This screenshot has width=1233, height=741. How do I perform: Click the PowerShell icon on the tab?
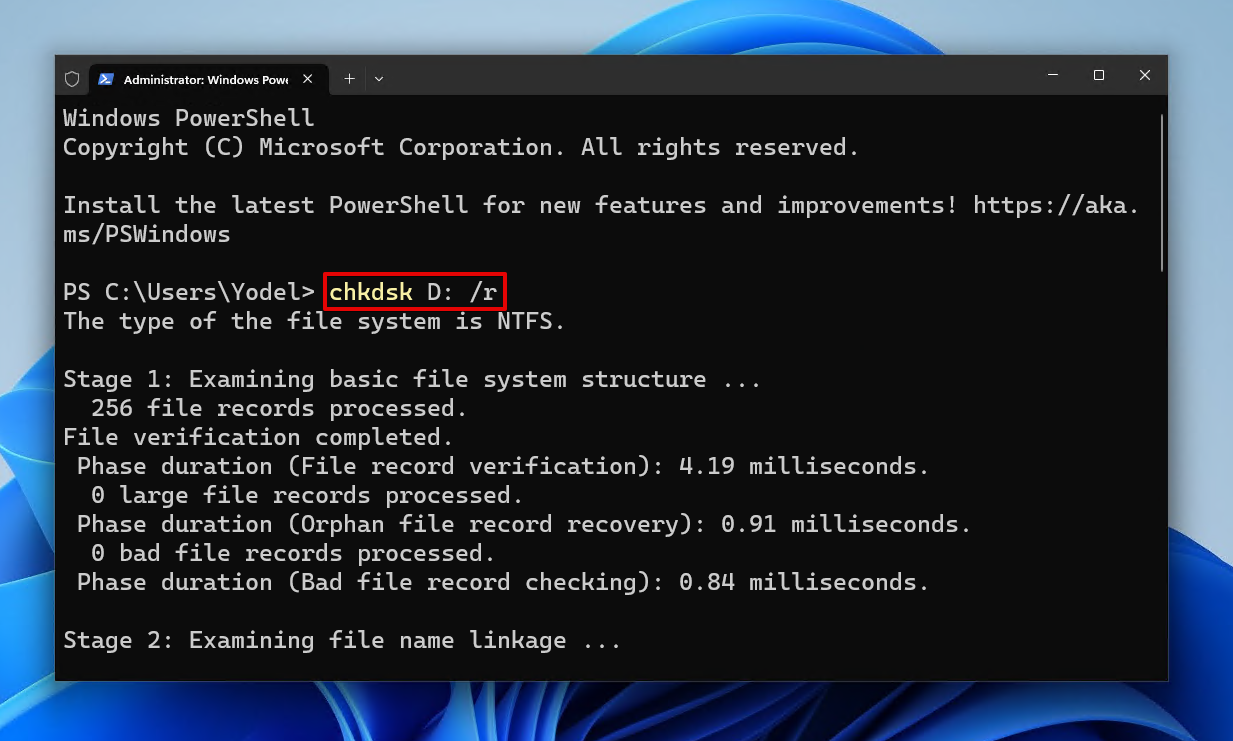tap(105, 78)
